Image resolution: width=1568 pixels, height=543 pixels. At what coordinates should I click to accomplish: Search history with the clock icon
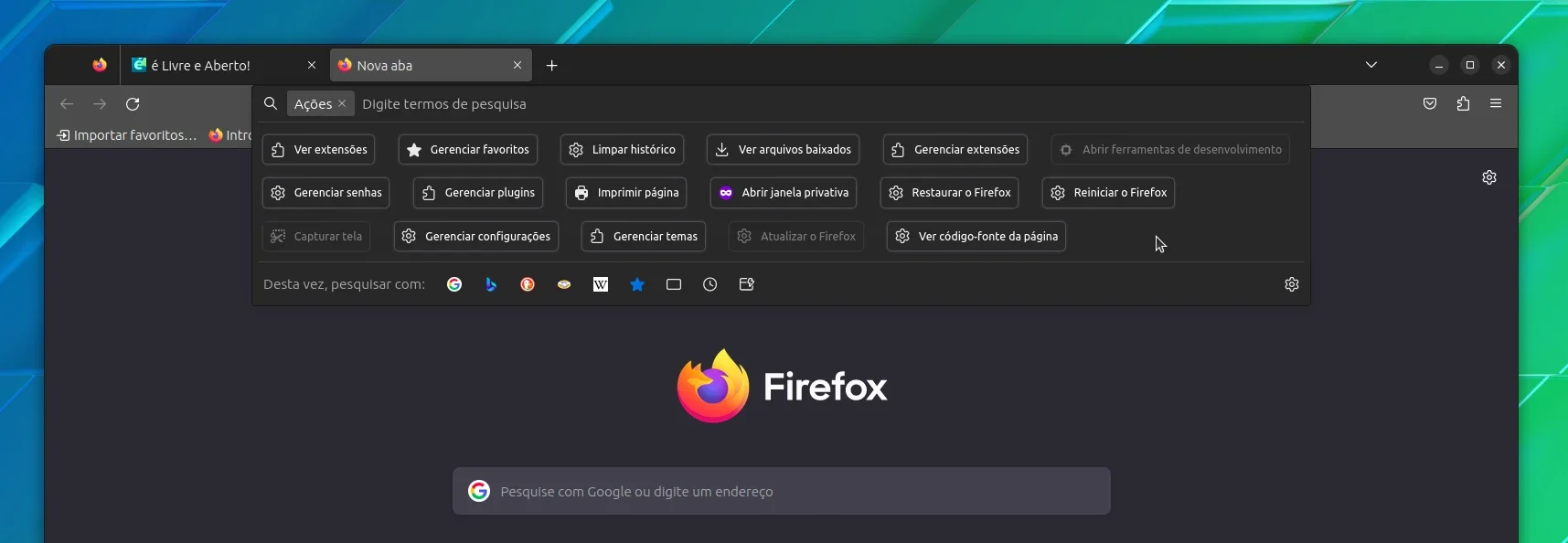click(x=710, y=284)
